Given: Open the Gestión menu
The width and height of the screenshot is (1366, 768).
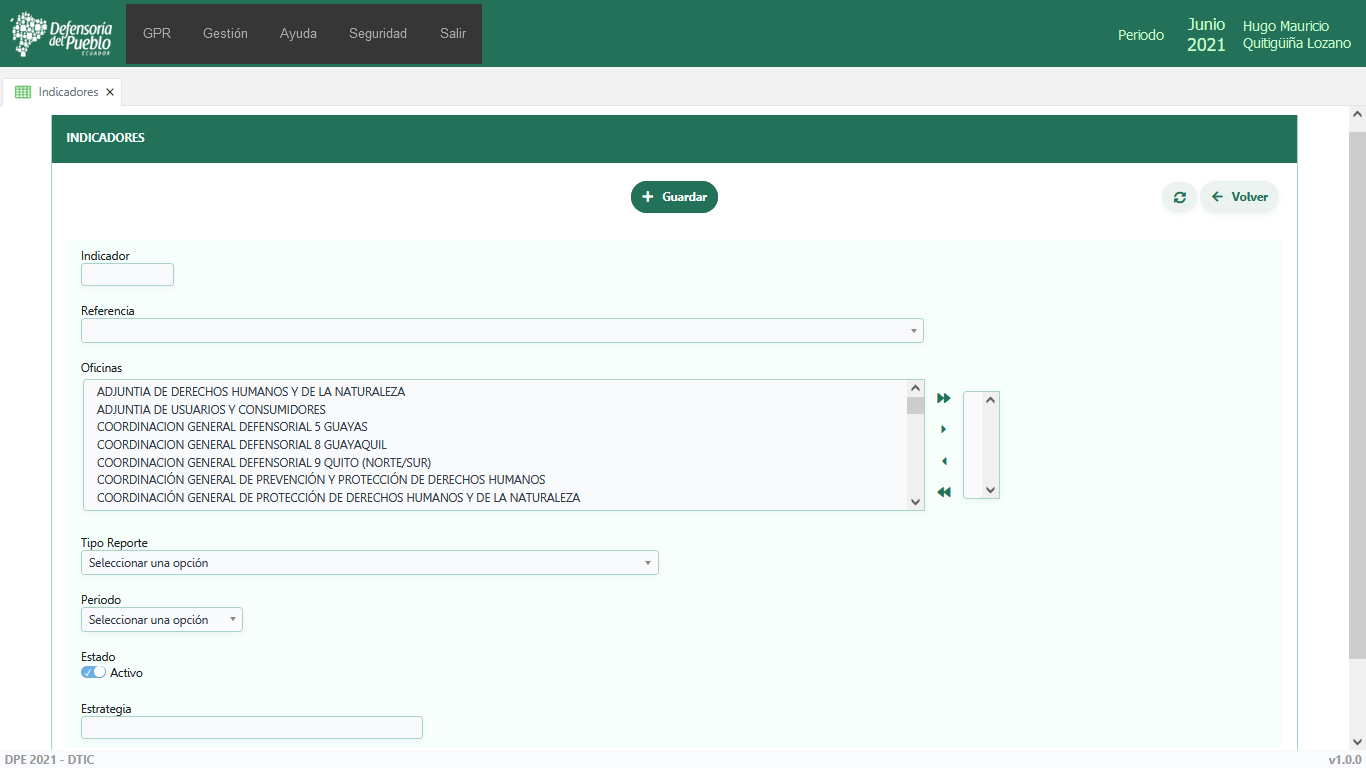Looking at the screenshot, I should (225, 33).
